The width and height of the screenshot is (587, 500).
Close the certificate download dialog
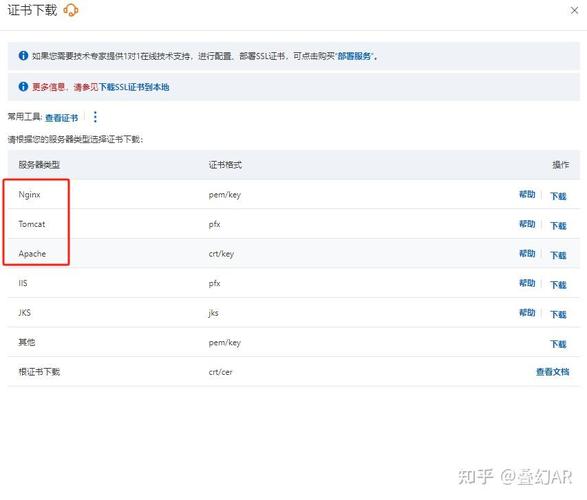tap(574, 10)
